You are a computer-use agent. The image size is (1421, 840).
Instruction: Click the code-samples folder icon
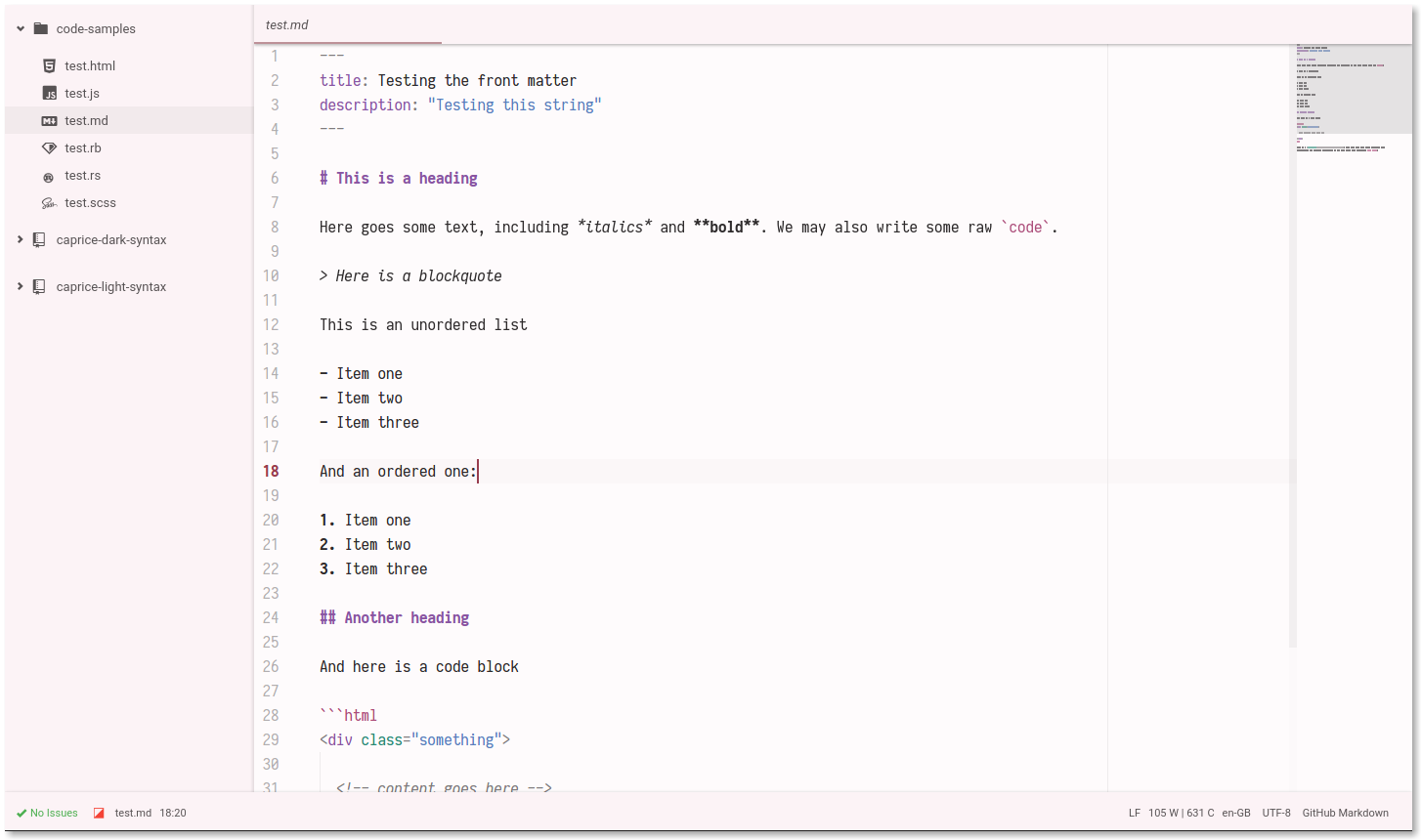41,28
